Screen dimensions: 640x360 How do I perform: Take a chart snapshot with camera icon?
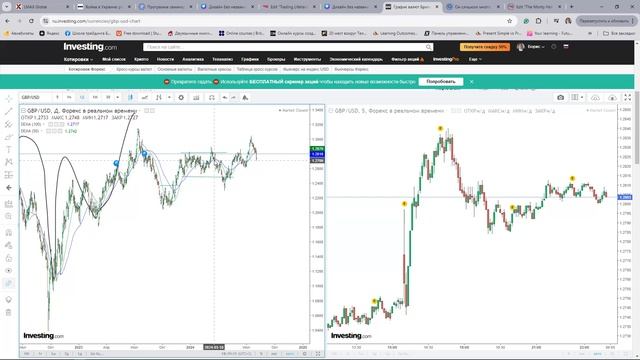tap(560, 98)
